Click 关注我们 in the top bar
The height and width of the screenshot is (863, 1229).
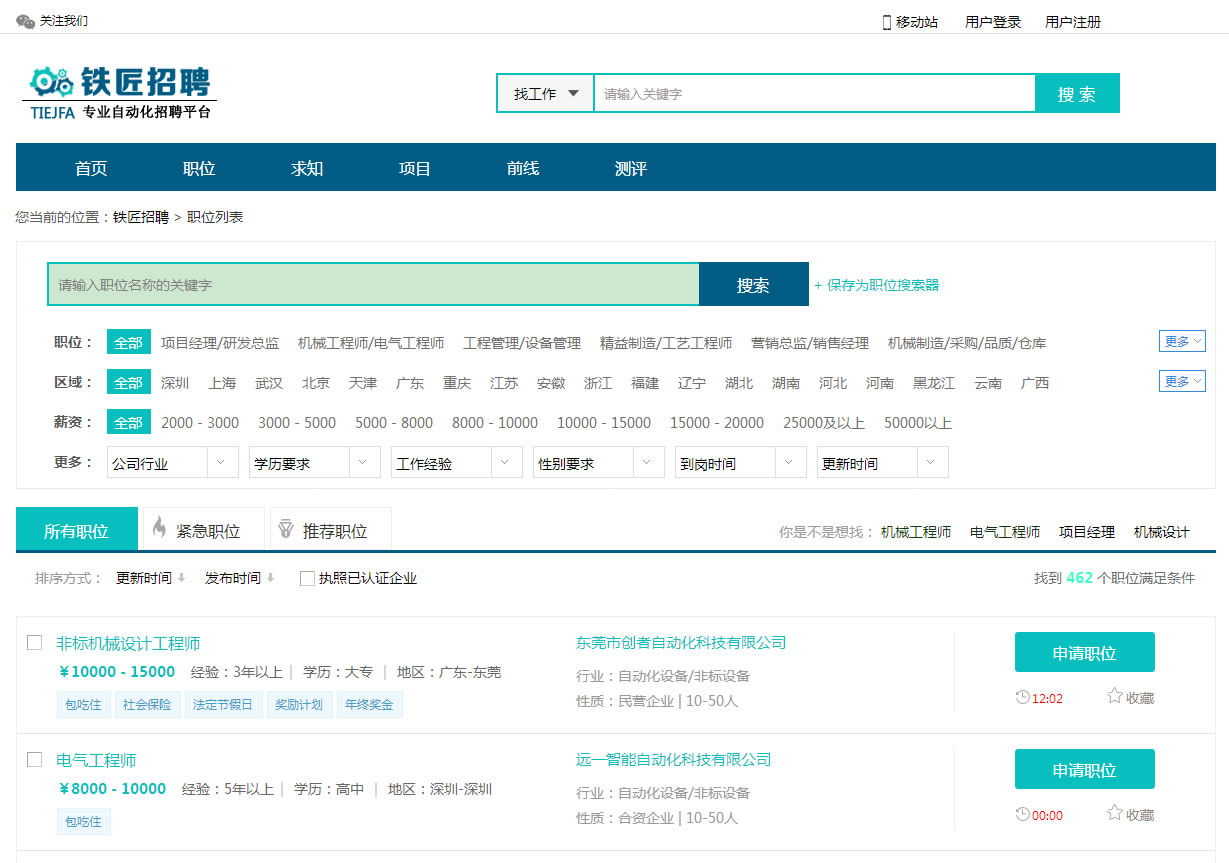click(64, 21)
